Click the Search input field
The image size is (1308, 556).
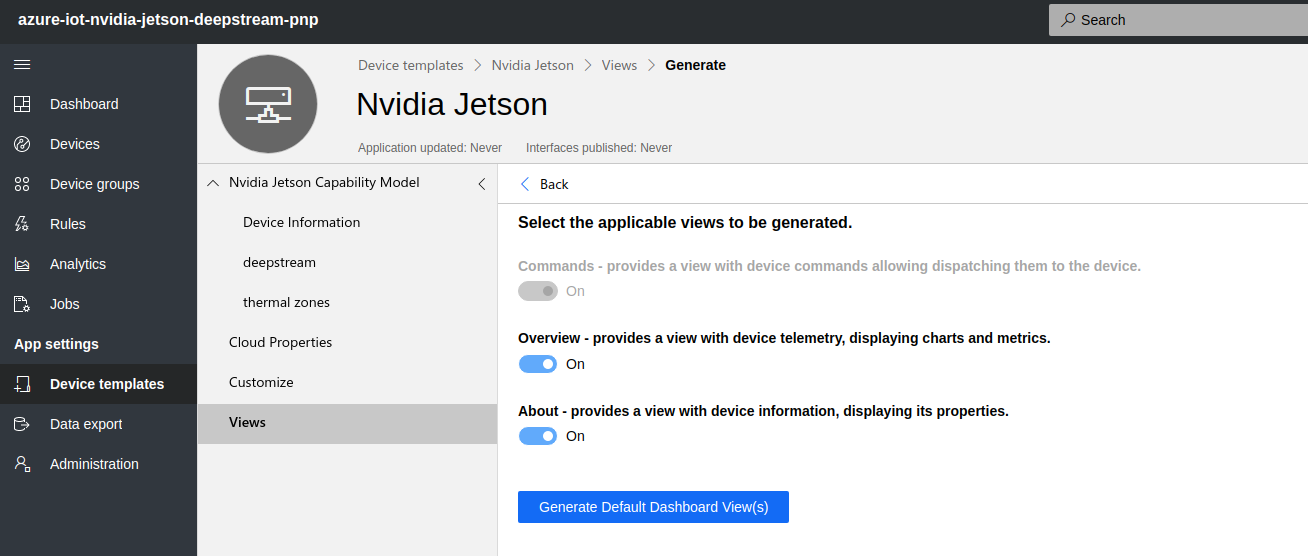coord(1178,20)
